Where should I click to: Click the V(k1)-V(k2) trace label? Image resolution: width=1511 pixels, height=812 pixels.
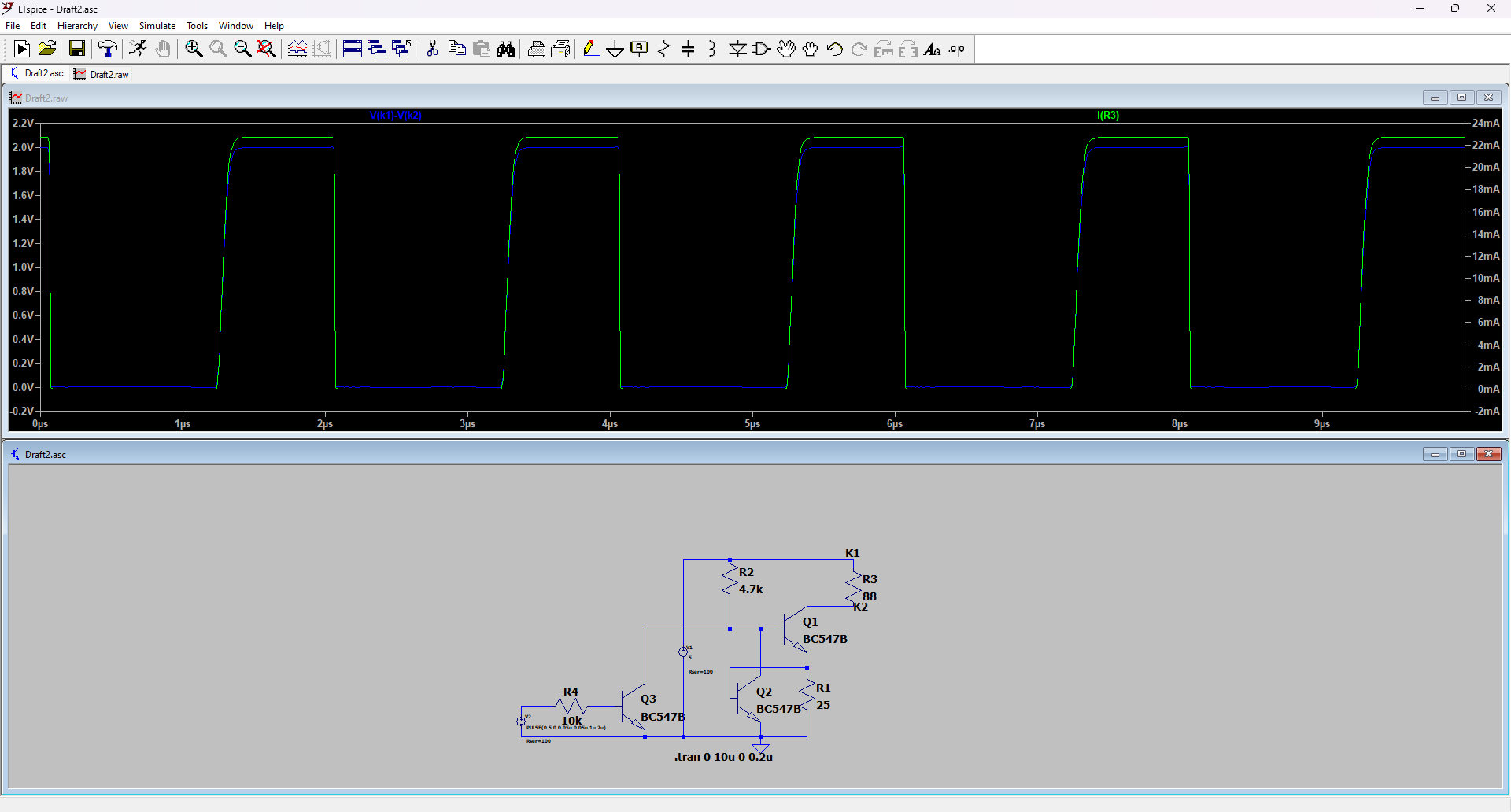(396, 116)
